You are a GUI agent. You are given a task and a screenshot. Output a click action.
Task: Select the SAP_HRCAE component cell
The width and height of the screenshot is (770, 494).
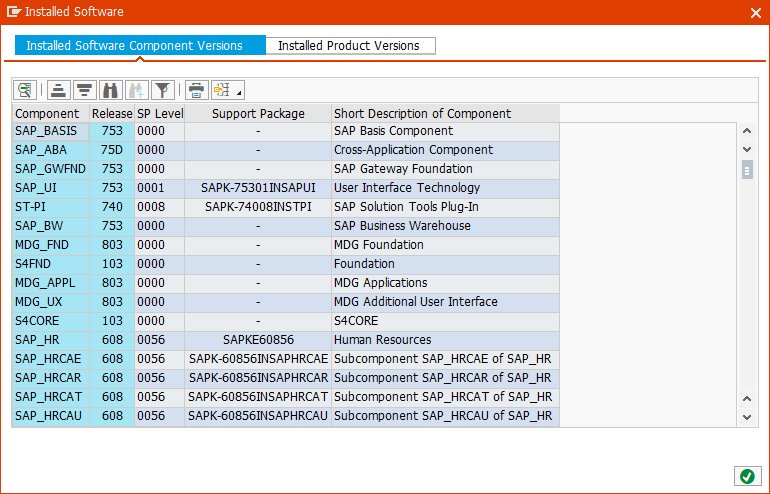tap(51, 359)
